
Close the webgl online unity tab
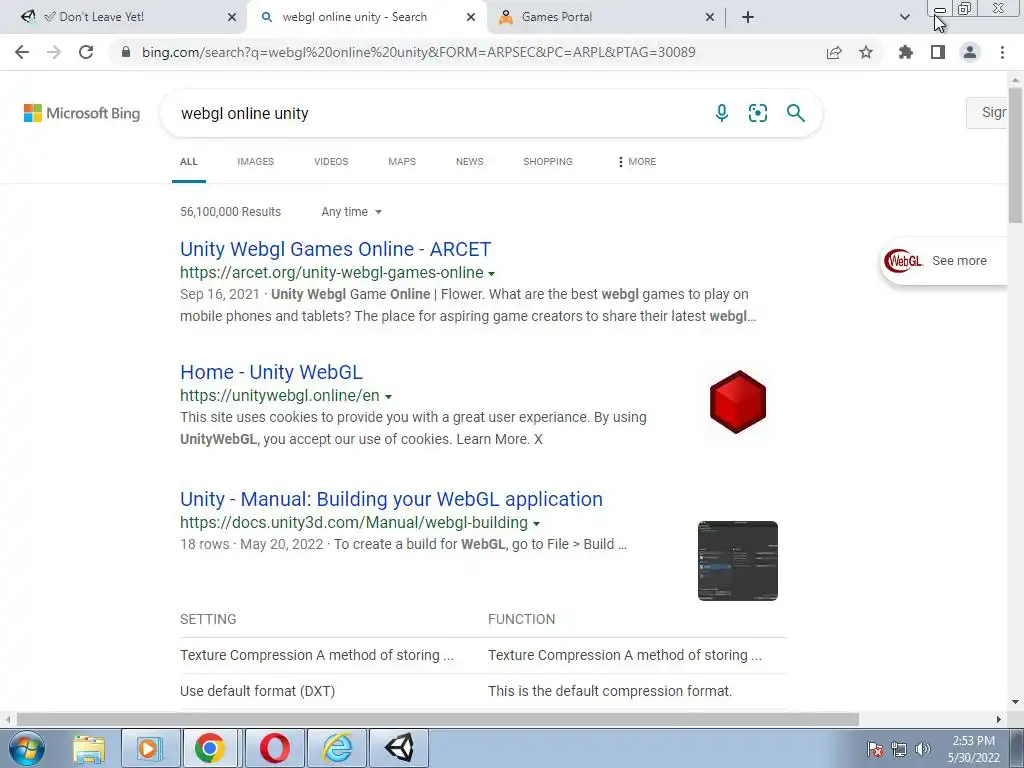pyautogui.click(x=471, y=18)
